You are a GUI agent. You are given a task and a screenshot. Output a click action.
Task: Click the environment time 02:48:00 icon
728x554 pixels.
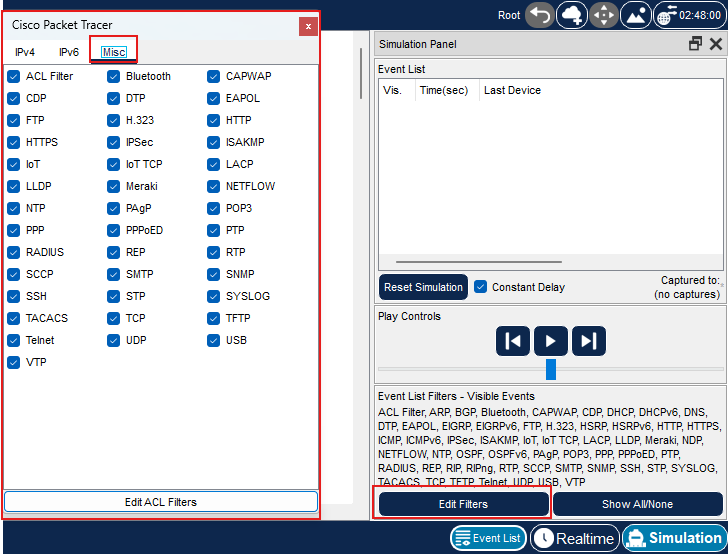click(689, 15)
